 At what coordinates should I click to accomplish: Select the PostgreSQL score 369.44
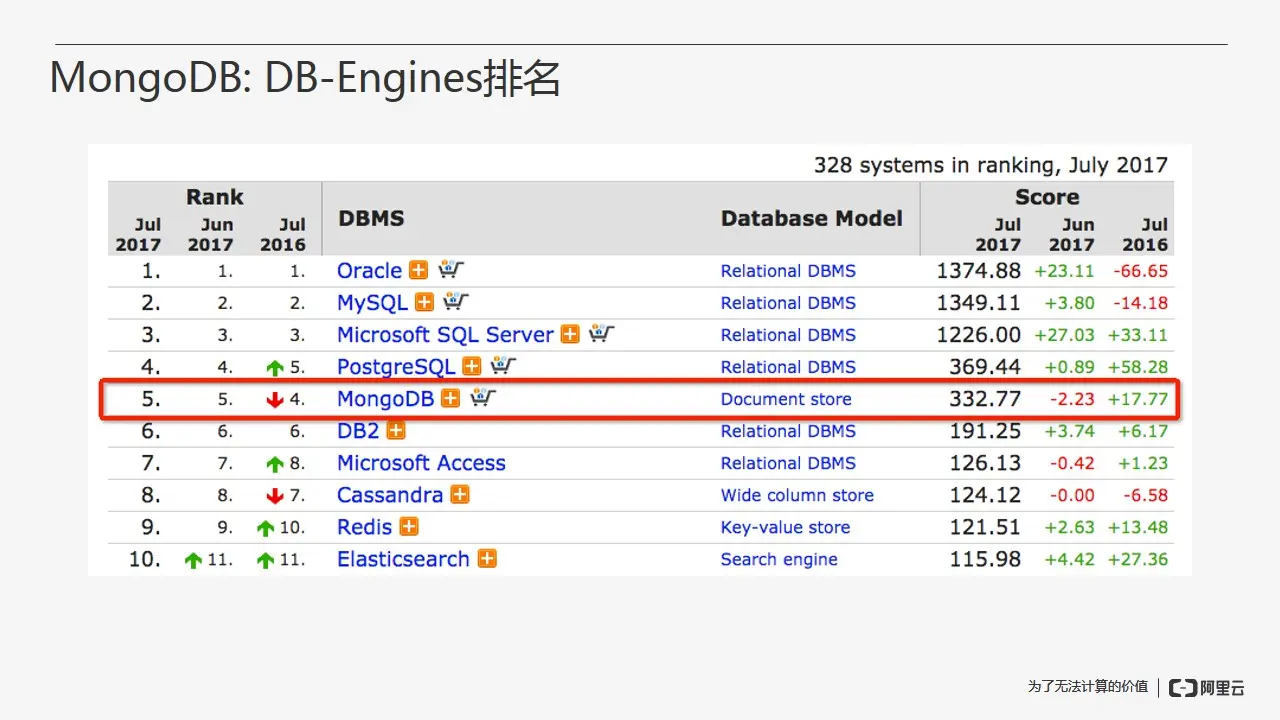(985, 367)
